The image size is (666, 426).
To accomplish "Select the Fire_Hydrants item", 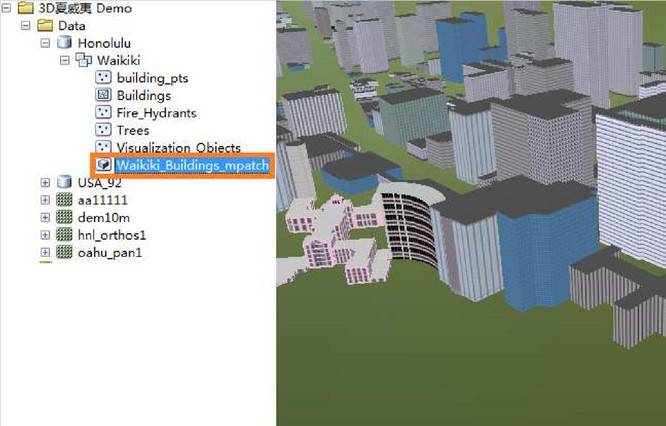I will coord(156,113).
